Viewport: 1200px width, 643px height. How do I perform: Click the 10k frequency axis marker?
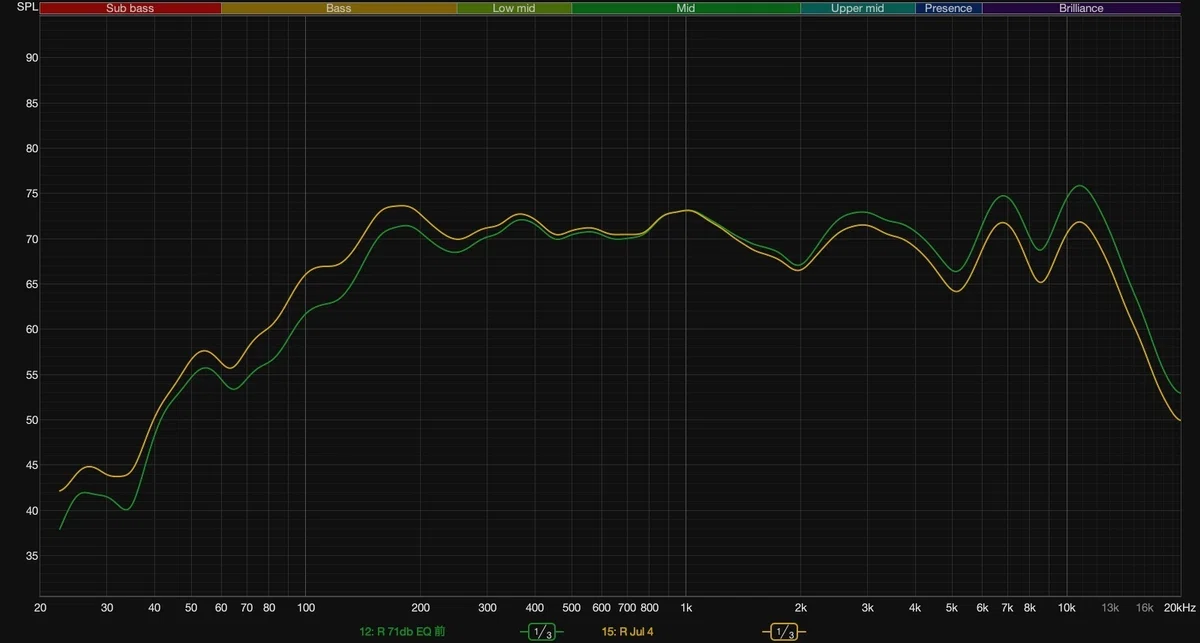[x=1066, y=607]
